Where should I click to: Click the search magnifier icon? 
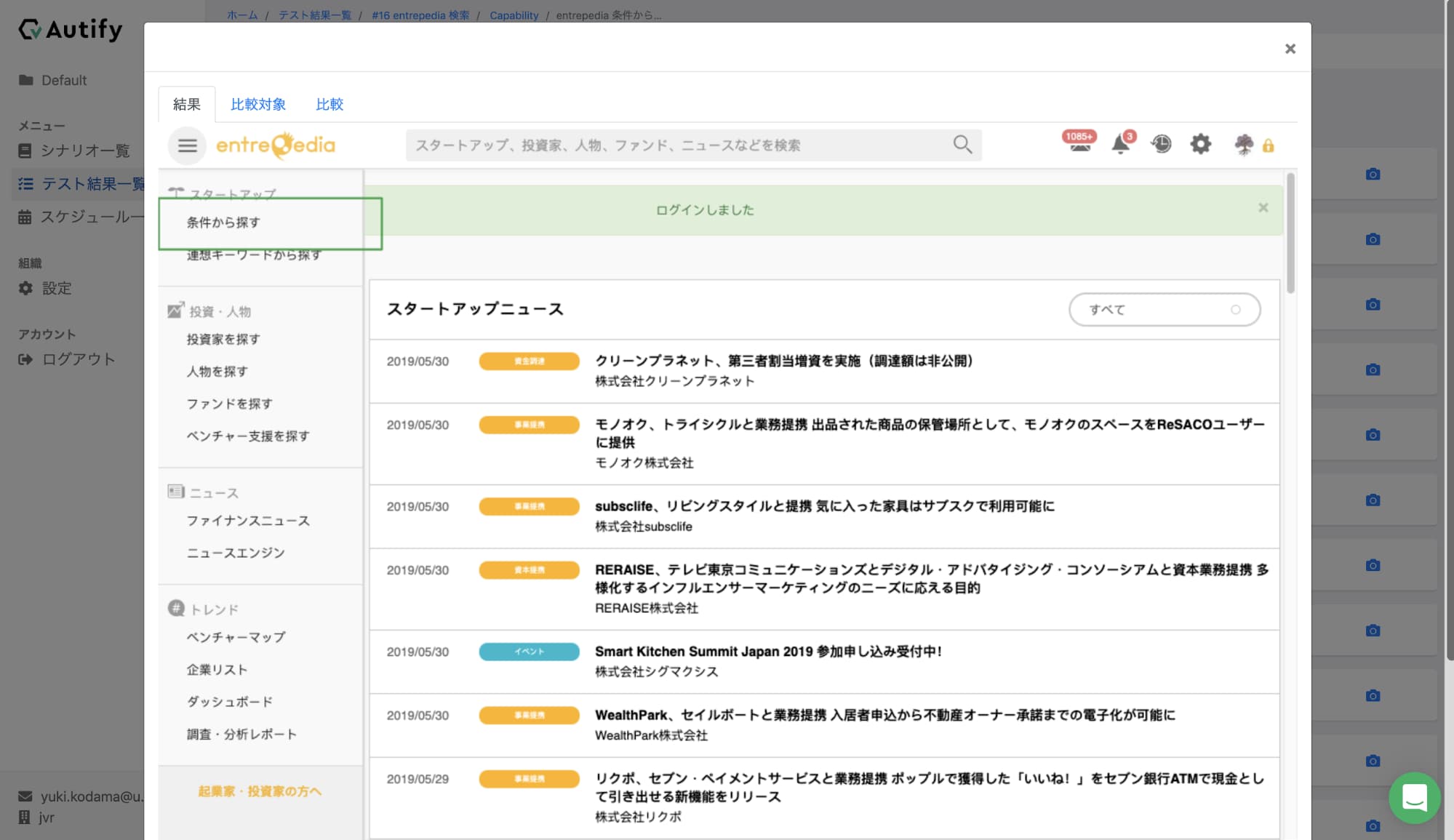pyautogui.click(x=962, y=145)
